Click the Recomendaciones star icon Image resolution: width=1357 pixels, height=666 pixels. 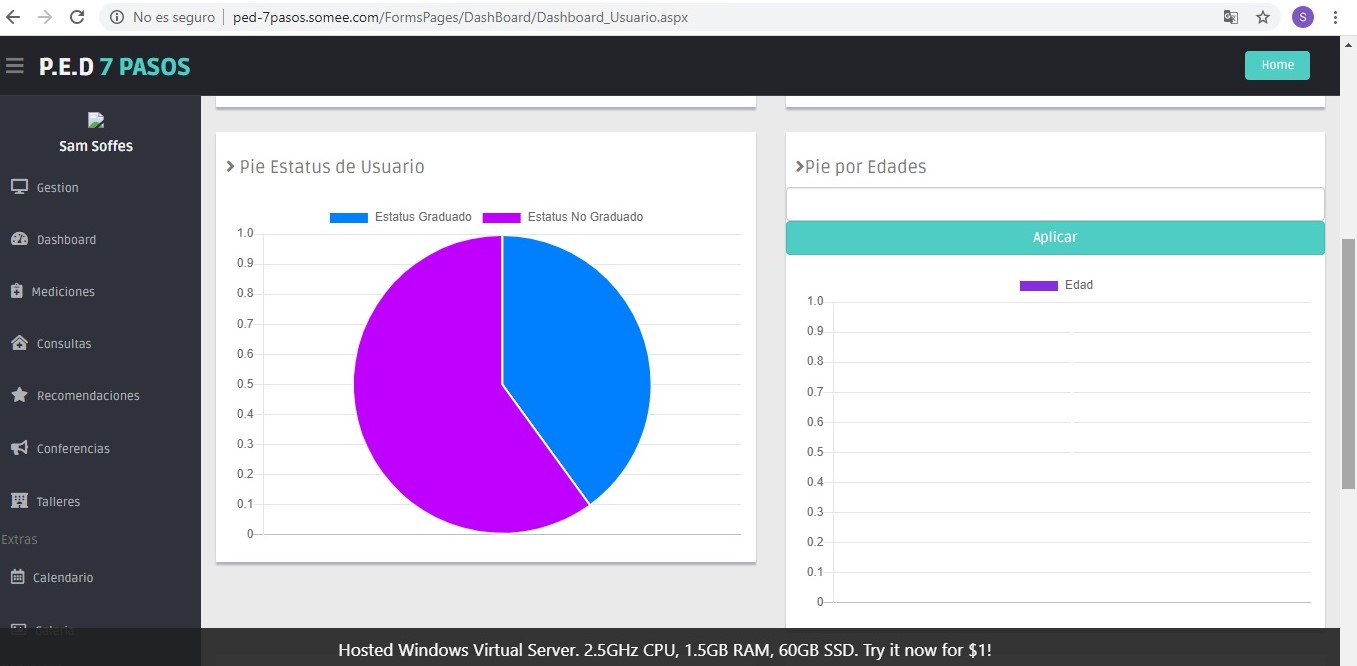coord(19,395)
